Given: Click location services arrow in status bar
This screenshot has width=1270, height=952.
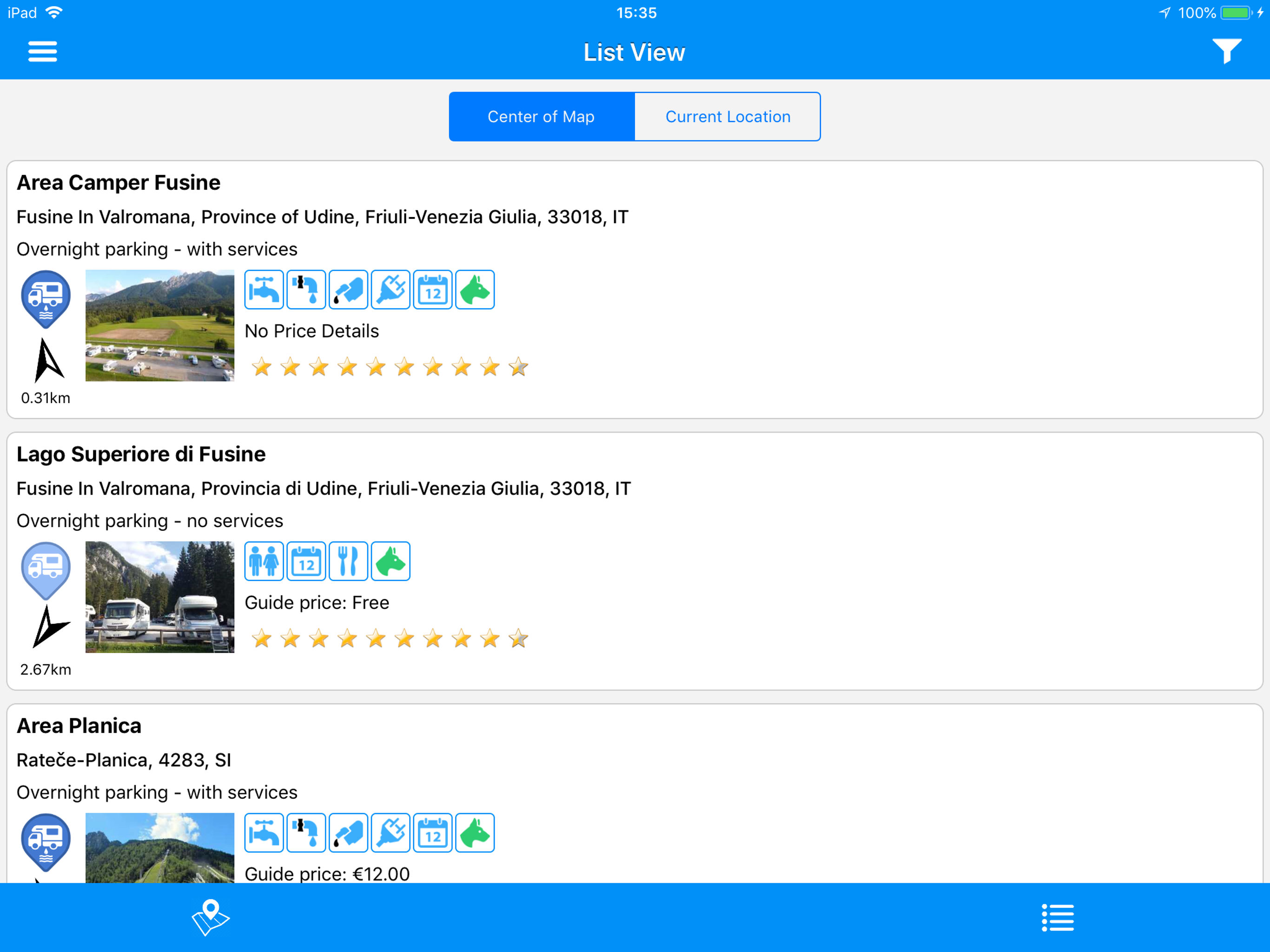Looking at the screenshot, I should click(x=1164, y=13).
